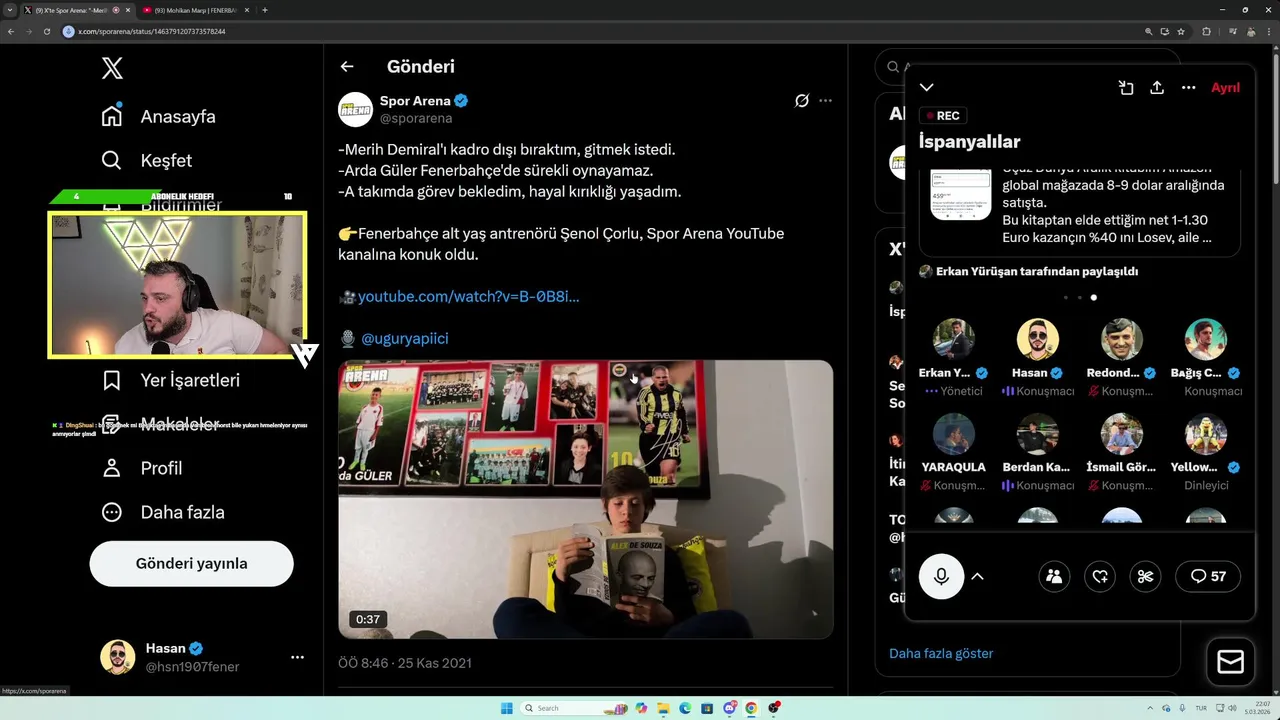Open the messages envelope button

click(x=1230, y=662)
